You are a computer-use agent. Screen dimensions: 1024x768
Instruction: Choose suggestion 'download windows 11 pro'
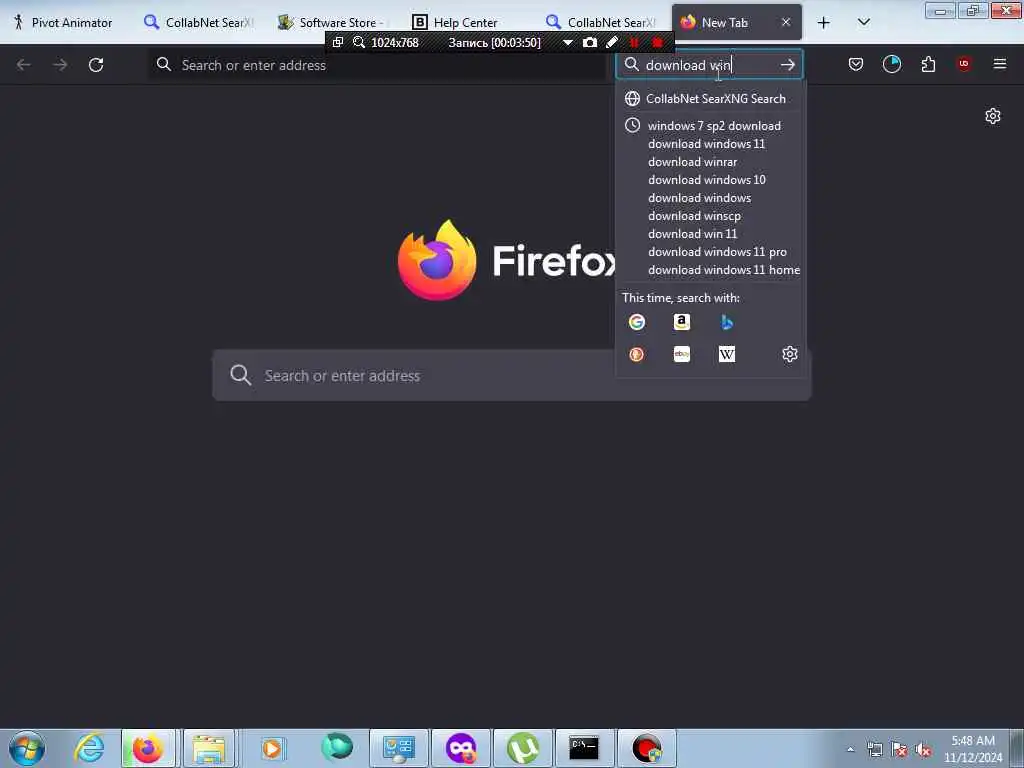pyautogui.click(x=717, y=251)
